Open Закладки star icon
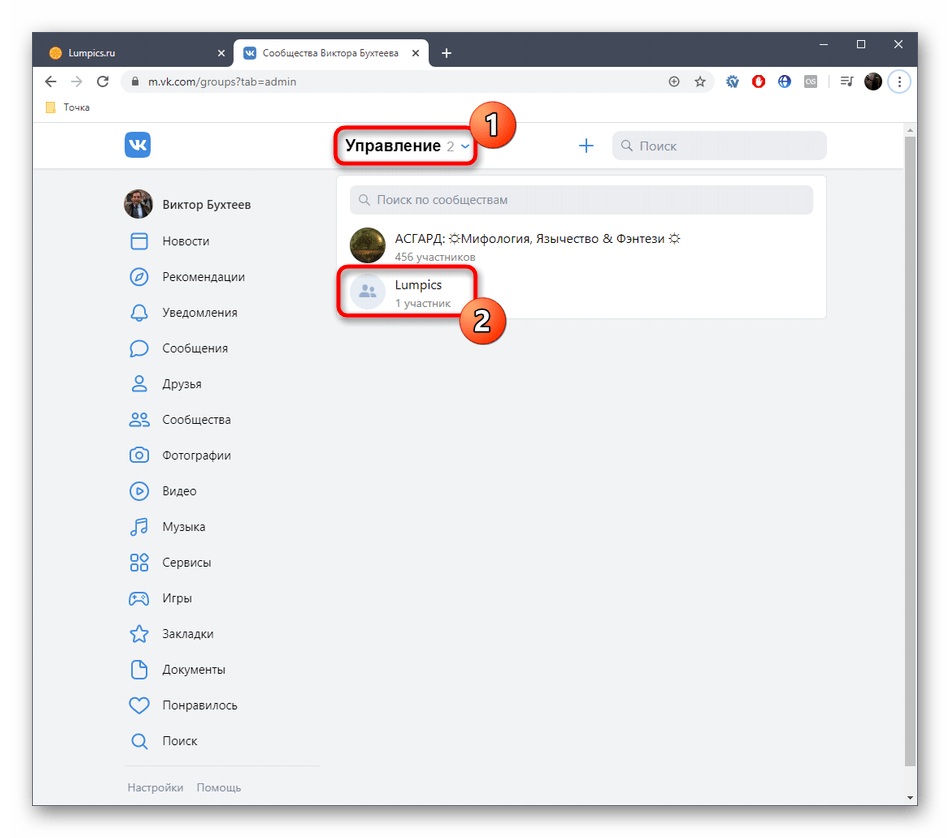 [139, 634]
